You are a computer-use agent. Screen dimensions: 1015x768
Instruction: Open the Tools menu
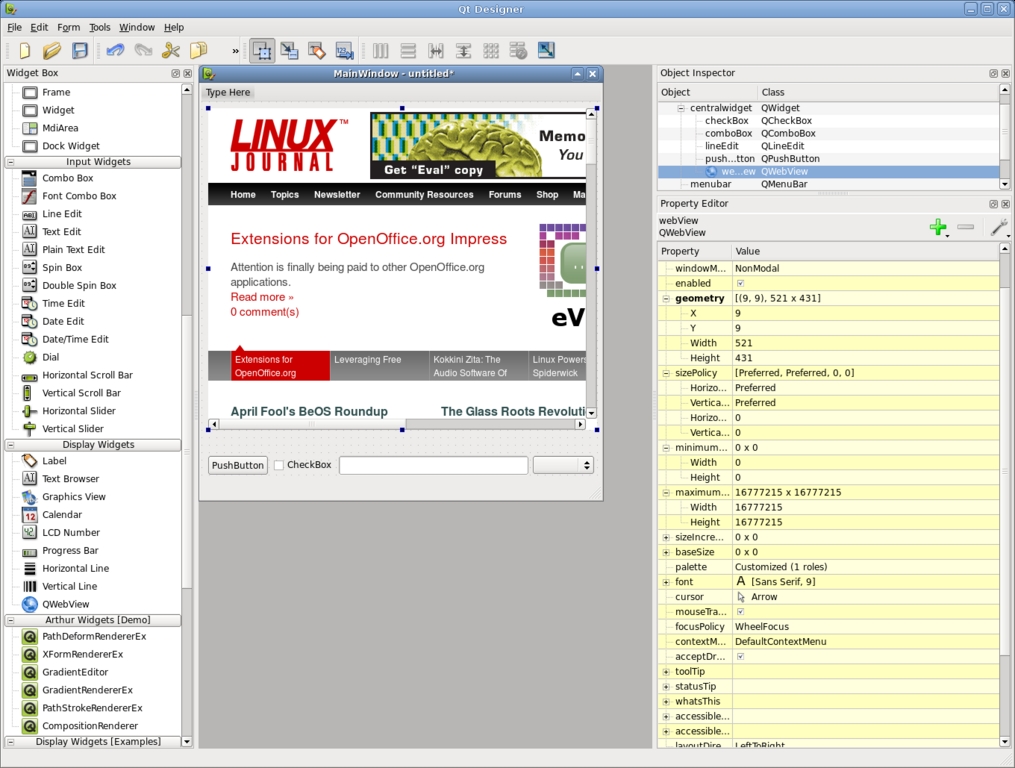click(100, 27)
